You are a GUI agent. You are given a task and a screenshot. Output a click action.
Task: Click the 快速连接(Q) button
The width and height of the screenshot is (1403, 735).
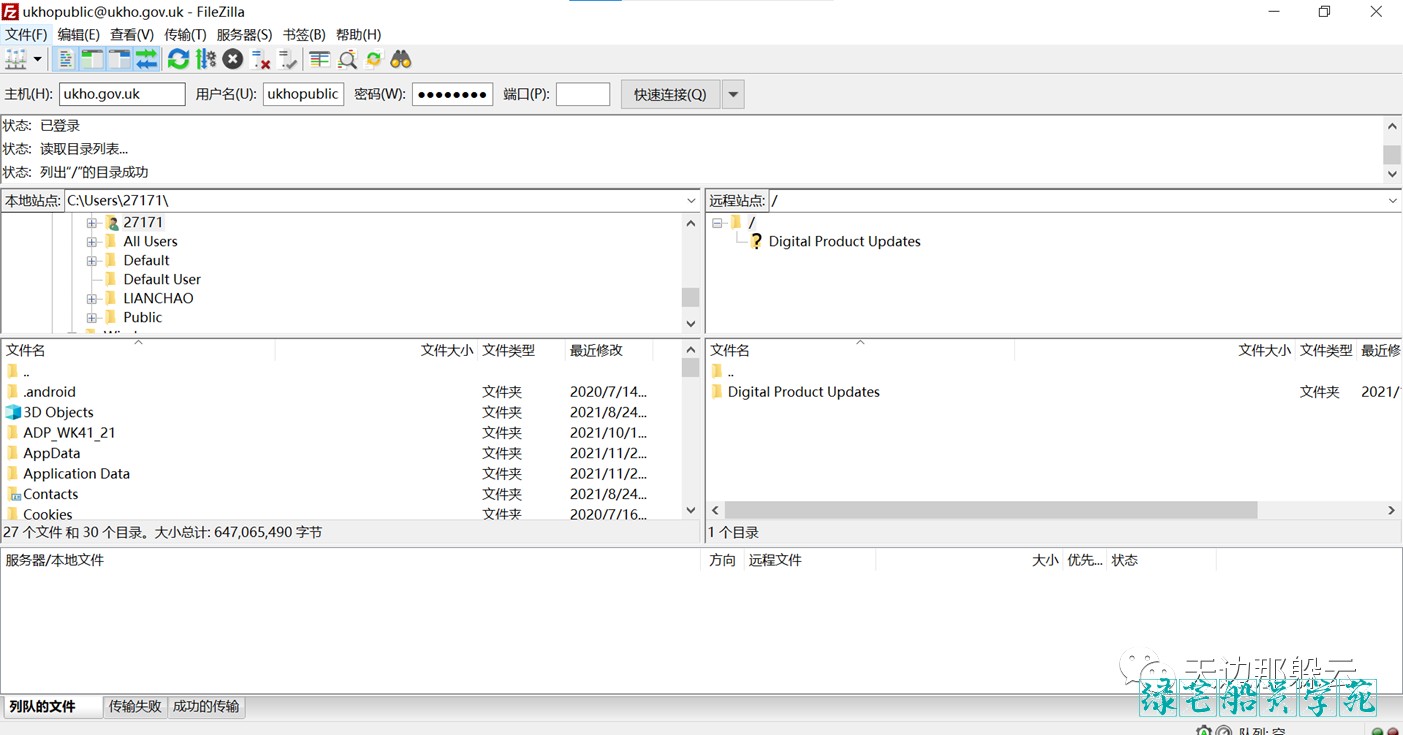tap(670, 94)
